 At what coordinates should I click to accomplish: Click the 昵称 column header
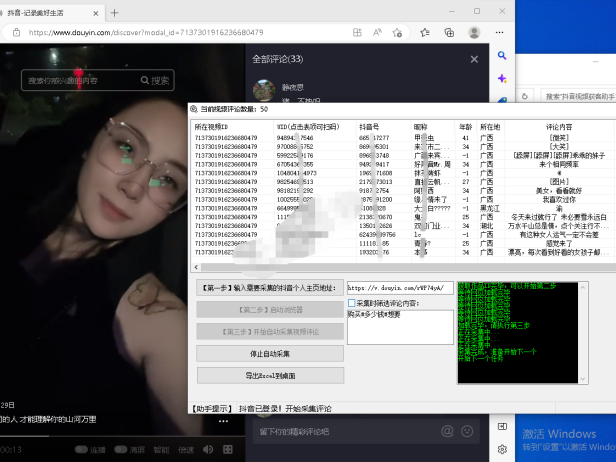tap(432, 127)
